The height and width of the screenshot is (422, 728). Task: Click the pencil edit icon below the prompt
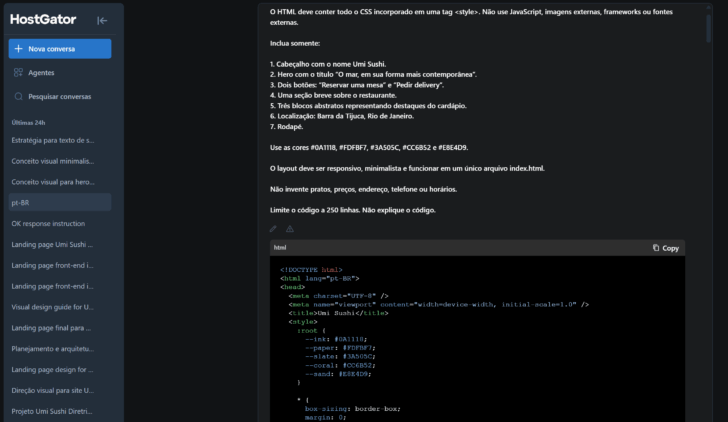[273, 229]
